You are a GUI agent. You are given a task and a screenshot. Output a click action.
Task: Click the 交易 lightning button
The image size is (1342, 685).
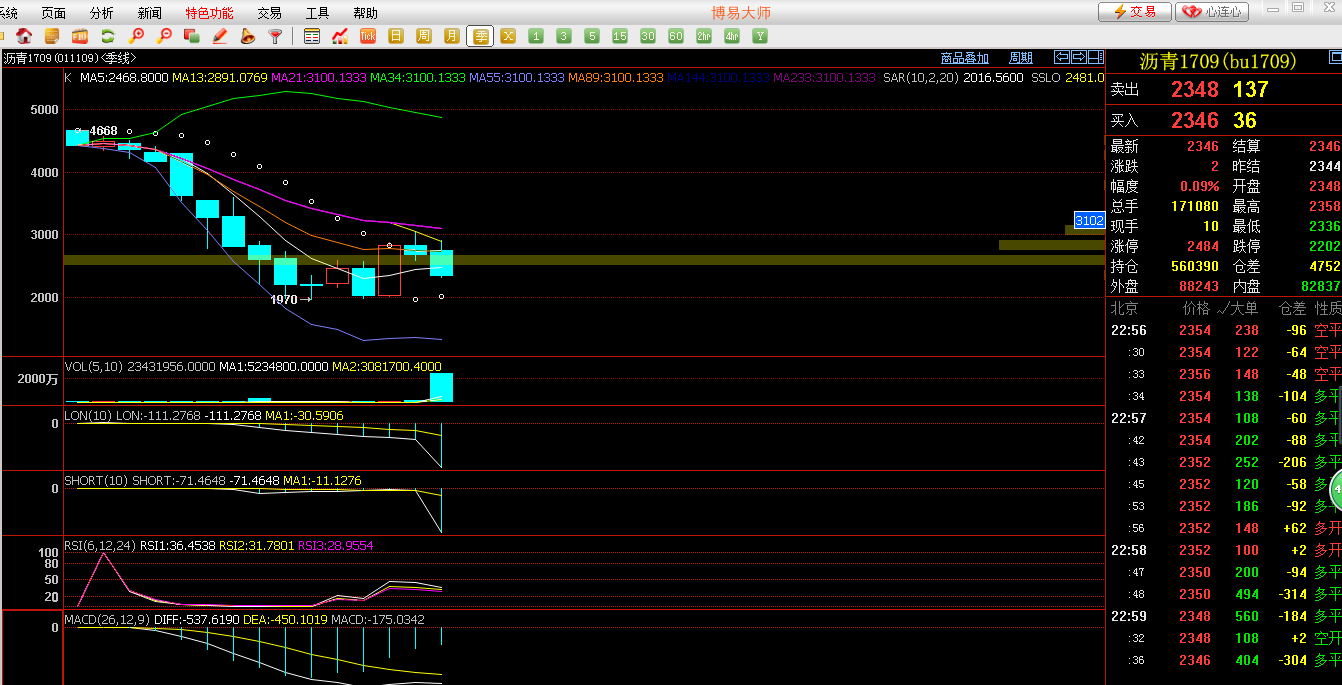pos(1134,12)
